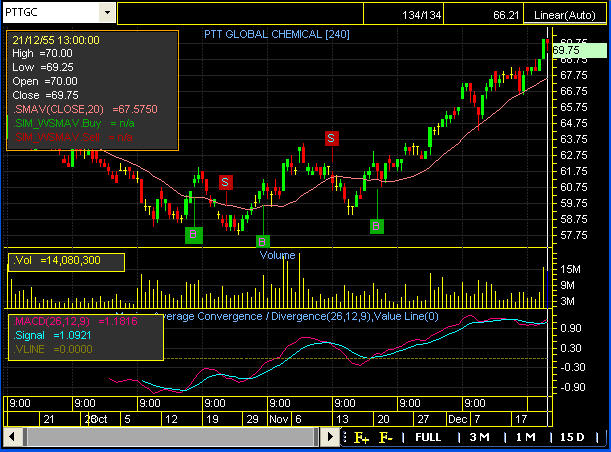Image resolution: width=611 pixels, height=452 pixels.
Task: Click the .Signal =1.0921 legend line
Action: tap(52, 335)
